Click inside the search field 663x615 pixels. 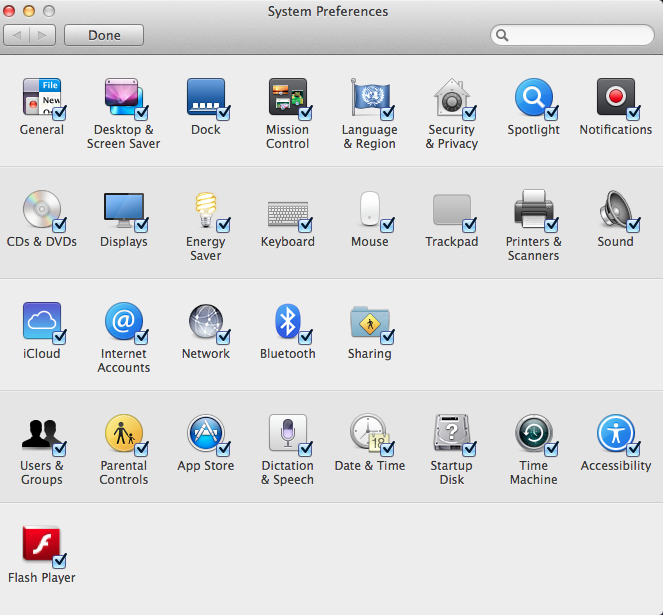point(572,35)
